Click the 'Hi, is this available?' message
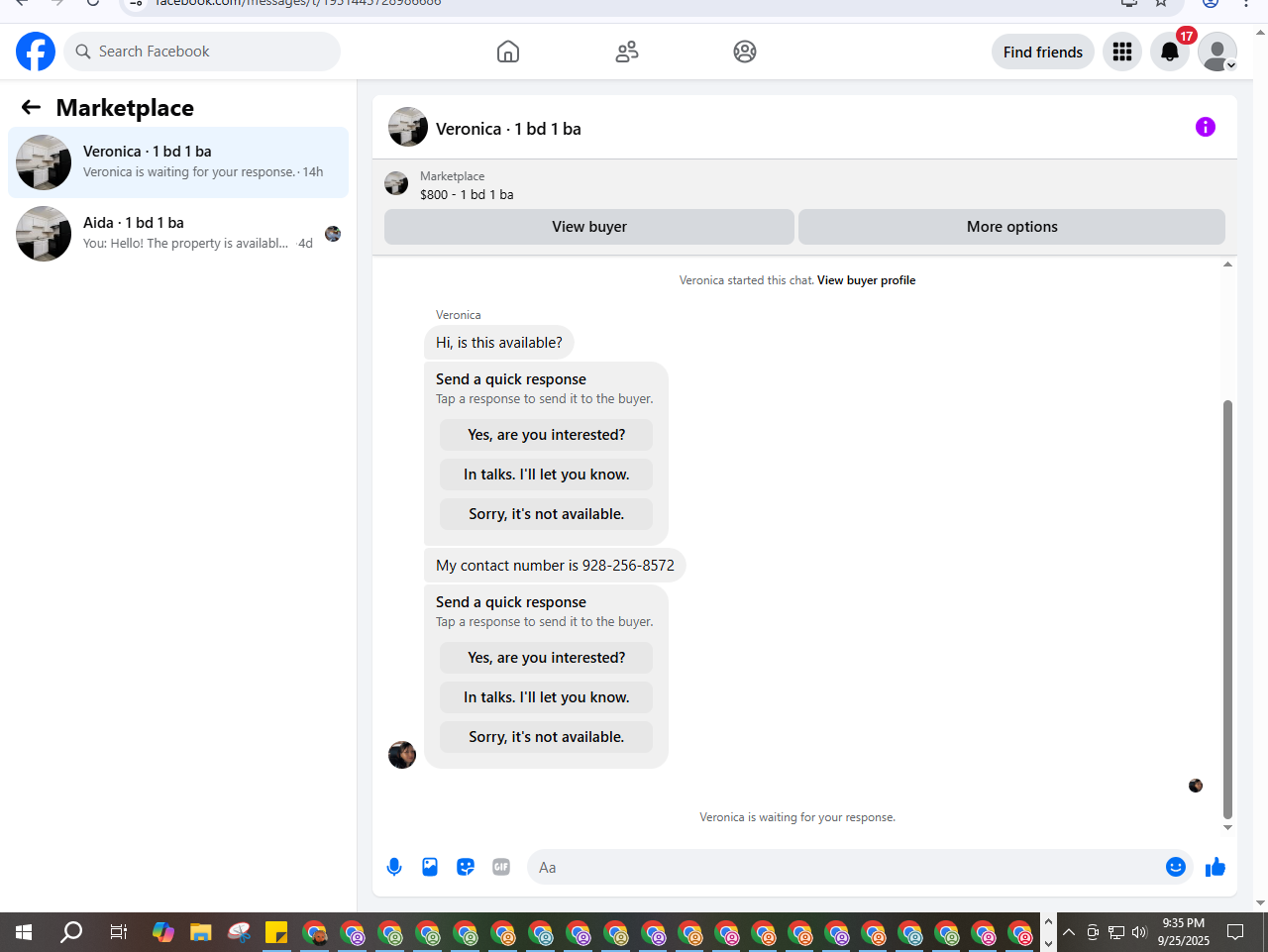 coord(499,343)
